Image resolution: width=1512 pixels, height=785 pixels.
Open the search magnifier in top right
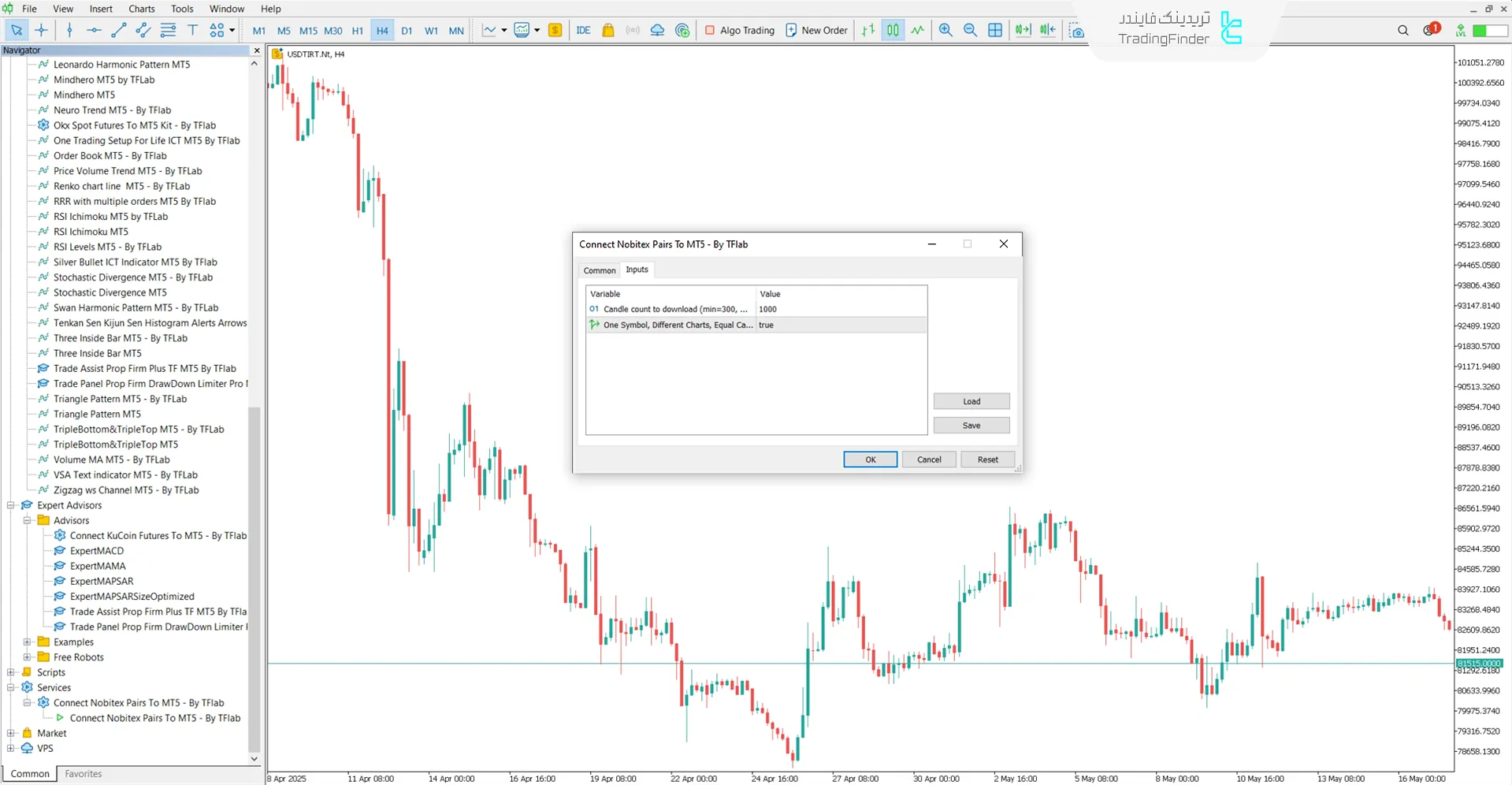(1403, 30)
